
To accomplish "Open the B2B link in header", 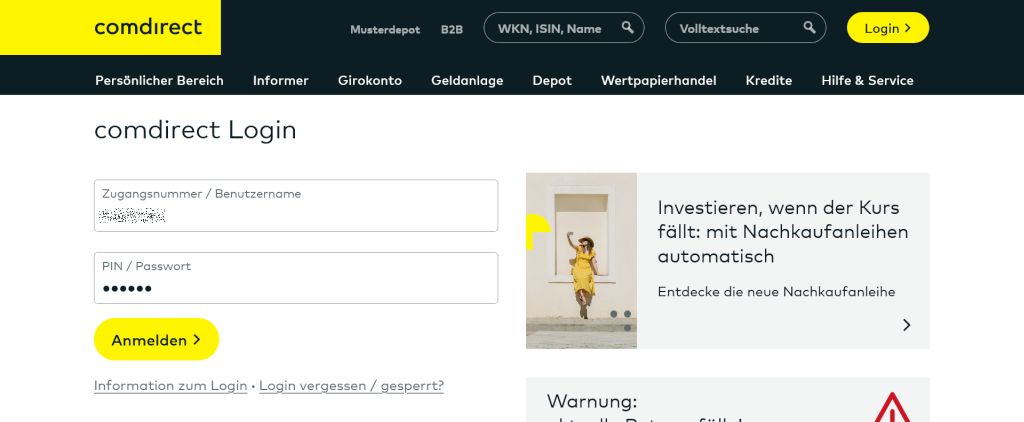I will (452, 29).
